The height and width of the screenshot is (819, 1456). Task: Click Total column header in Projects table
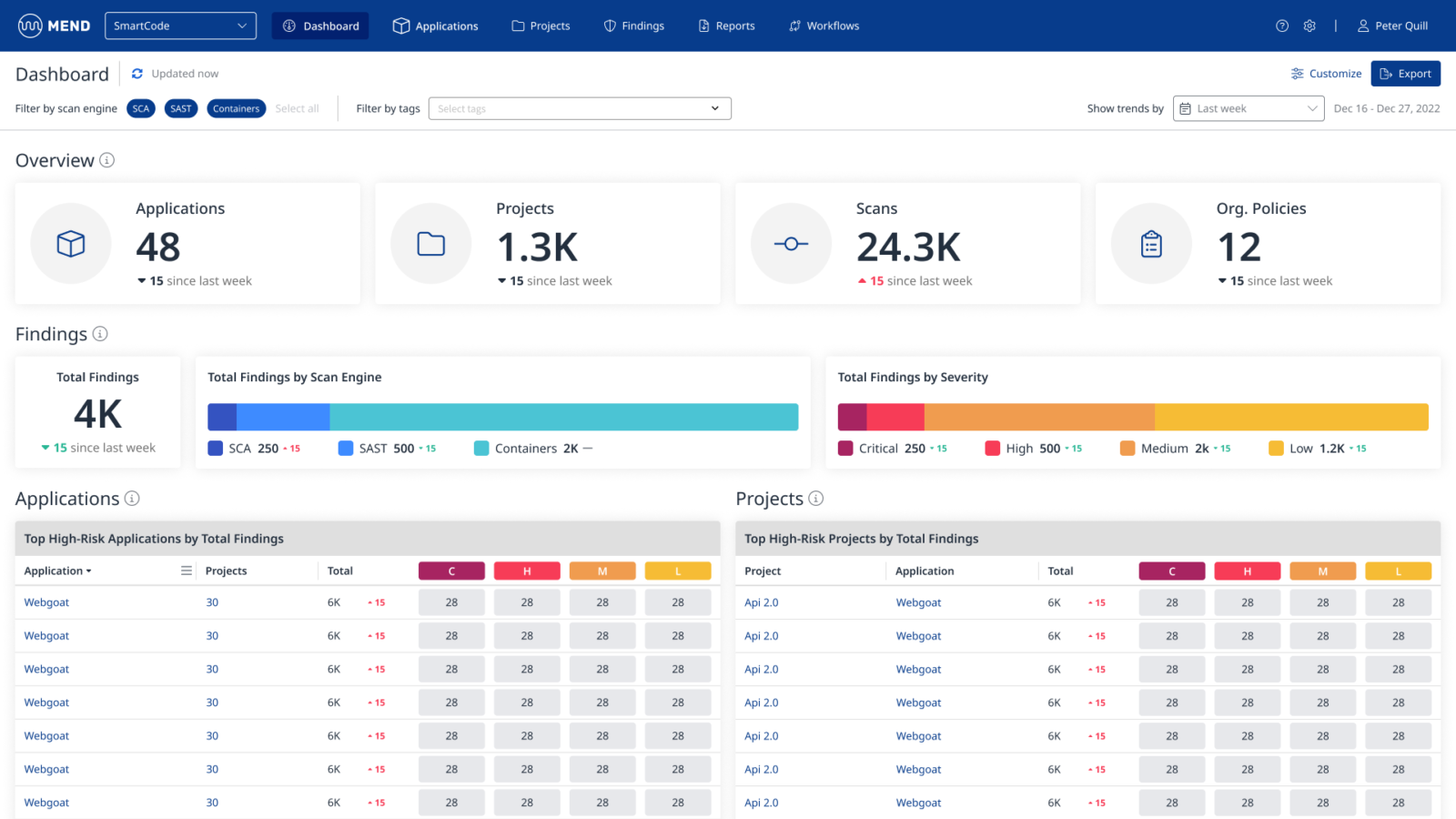pyautogui.click(x=1060, y=571)
